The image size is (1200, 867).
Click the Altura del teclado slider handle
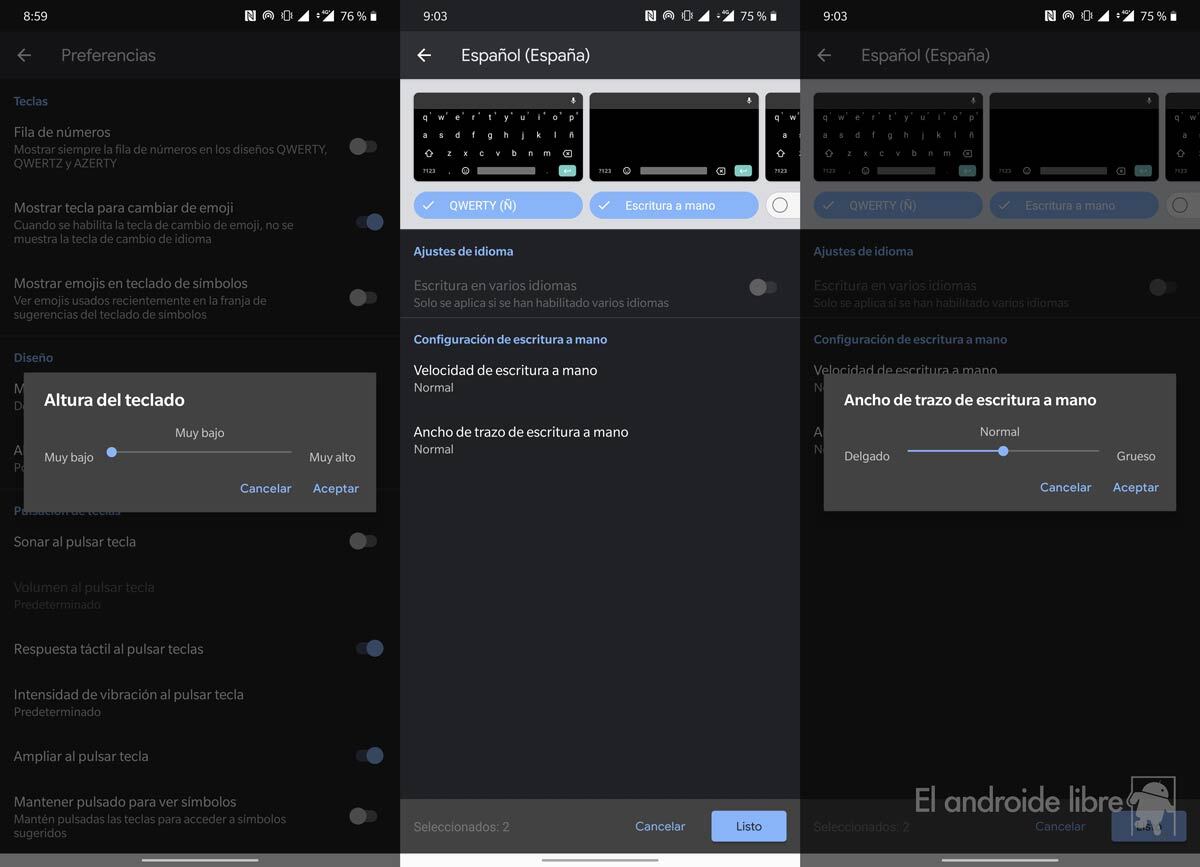tap(112, 452)
